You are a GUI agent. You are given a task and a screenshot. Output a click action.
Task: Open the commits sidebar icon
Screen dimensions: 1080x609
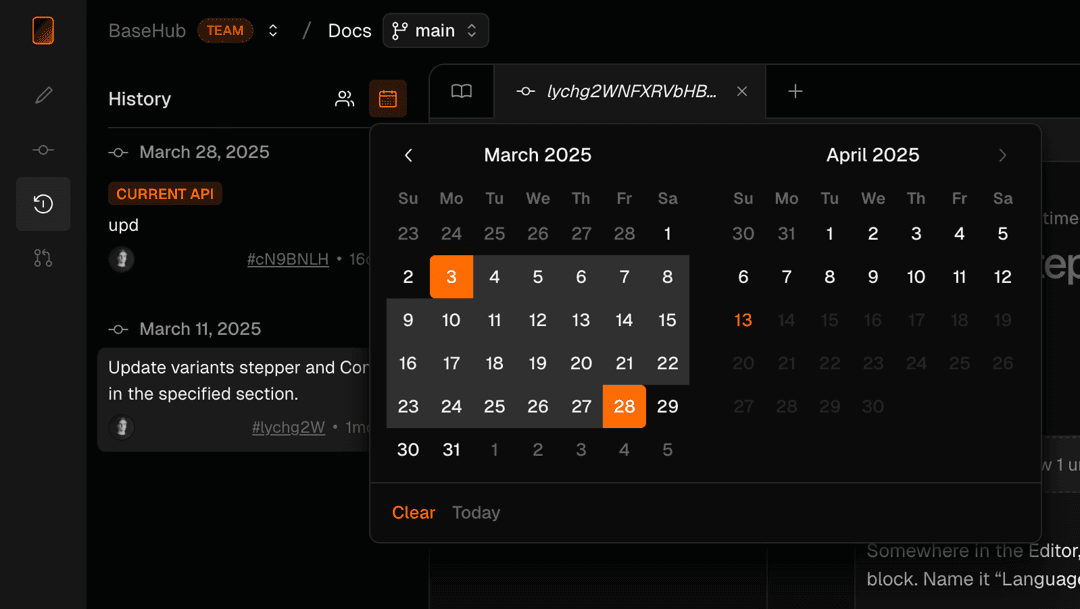pos(43,150)
